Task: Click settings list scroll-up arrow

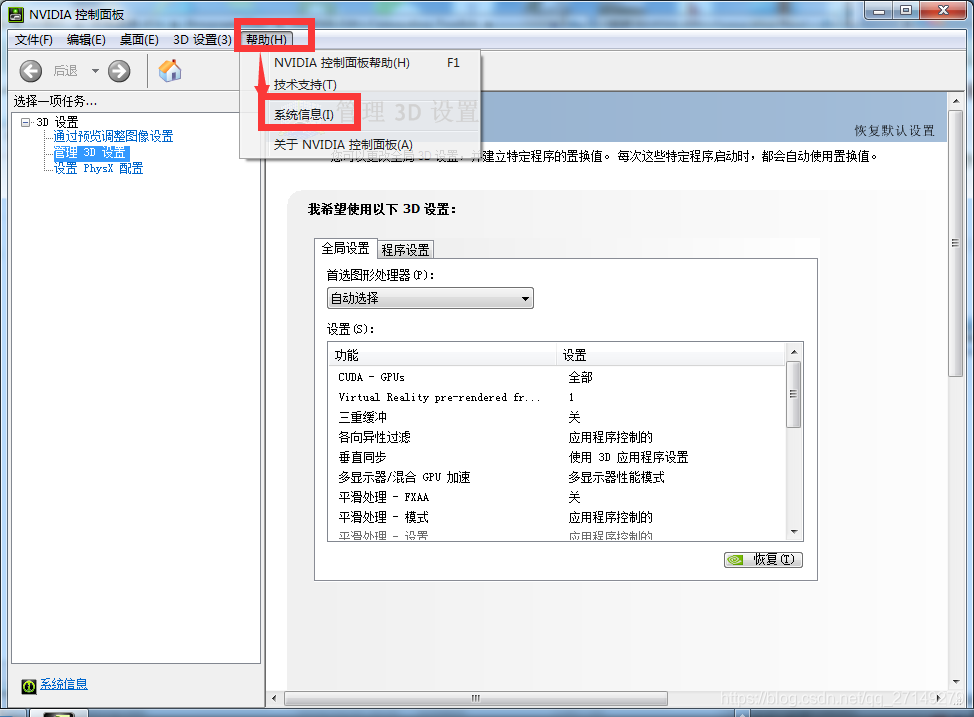Action: coord(794,352)
